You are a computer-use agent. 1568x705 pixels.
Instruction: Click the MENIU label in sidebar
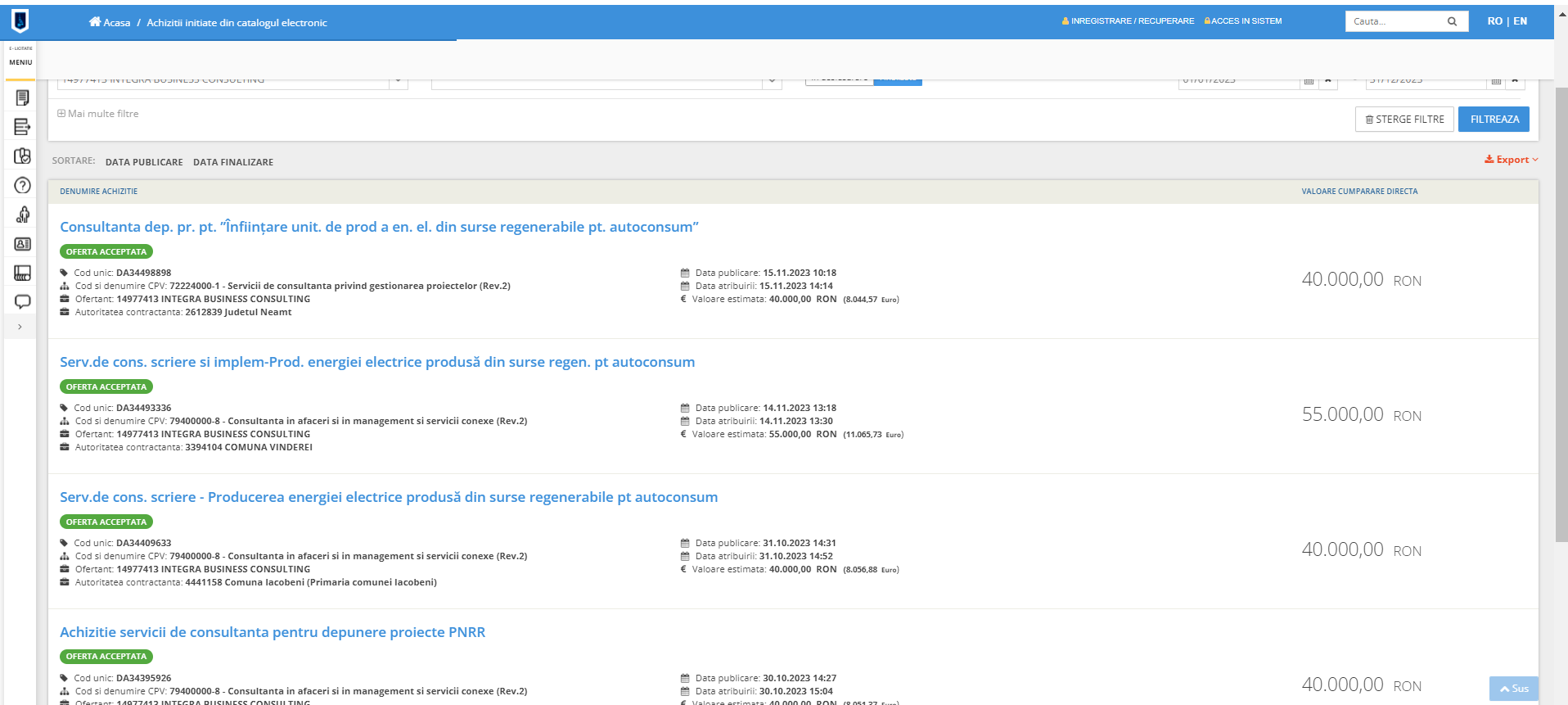[x=20, y=62]
